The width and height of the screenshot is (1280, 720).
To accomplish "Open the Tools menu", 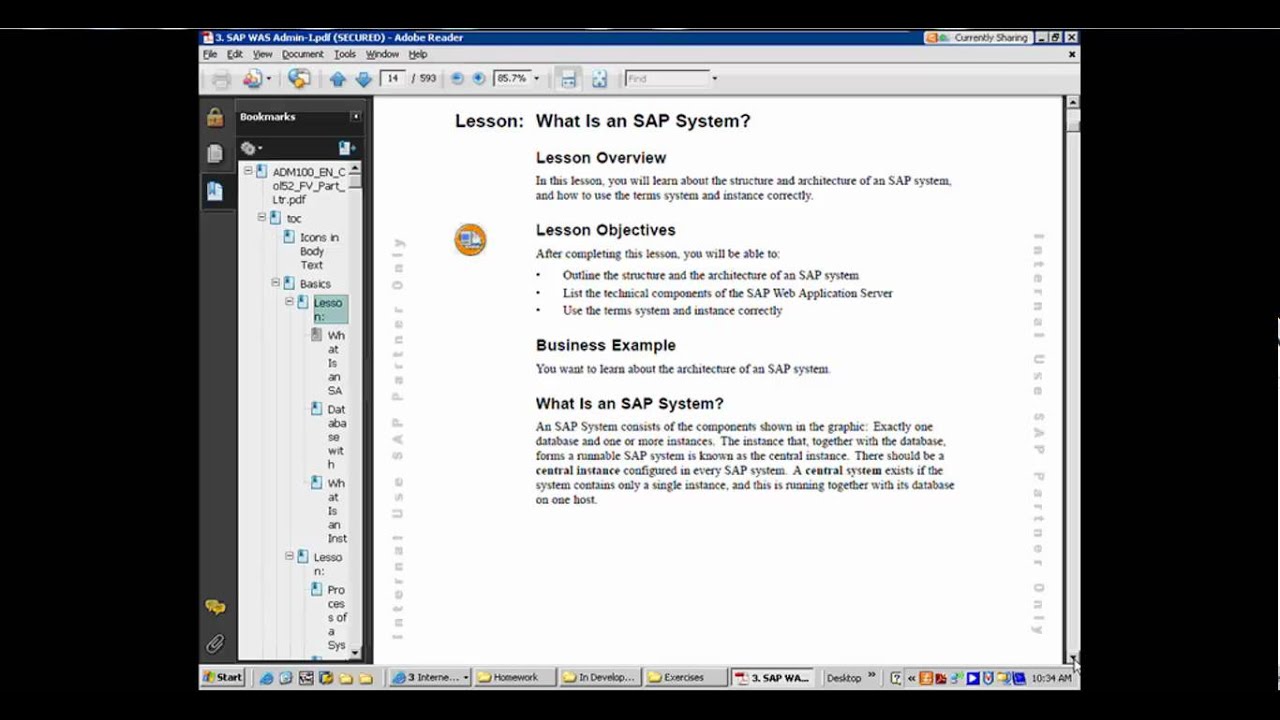I will pos(345,54).
